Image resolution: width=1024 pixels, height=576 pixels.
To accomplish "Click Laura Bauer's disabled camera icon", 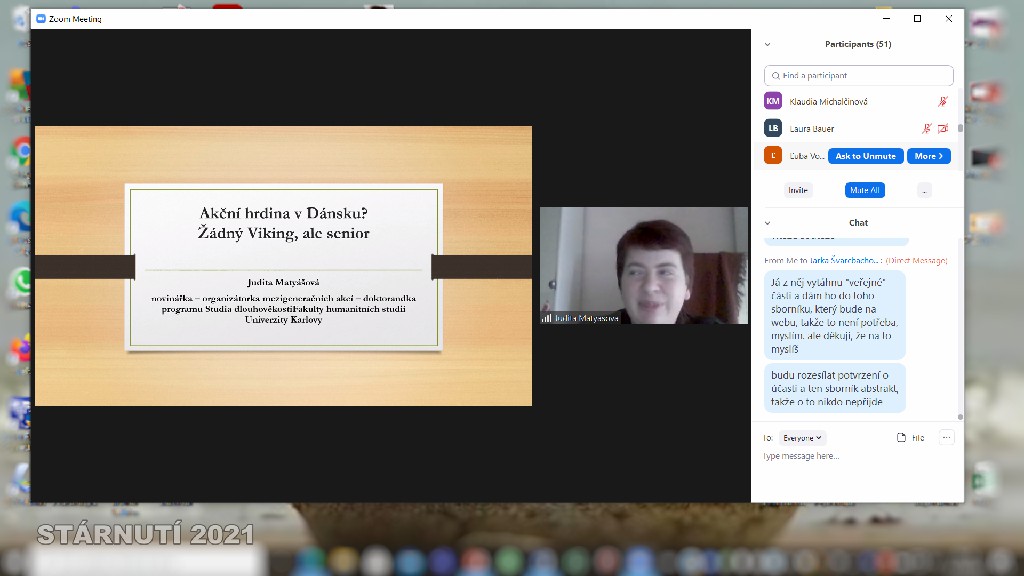I will point(943,129).
